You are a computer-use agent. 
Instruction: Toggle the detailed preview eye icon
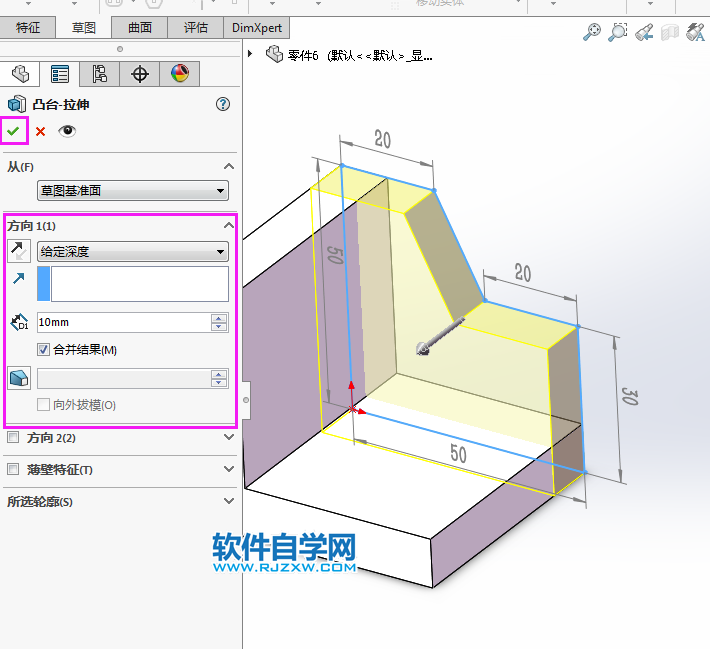tap(67, 131)
